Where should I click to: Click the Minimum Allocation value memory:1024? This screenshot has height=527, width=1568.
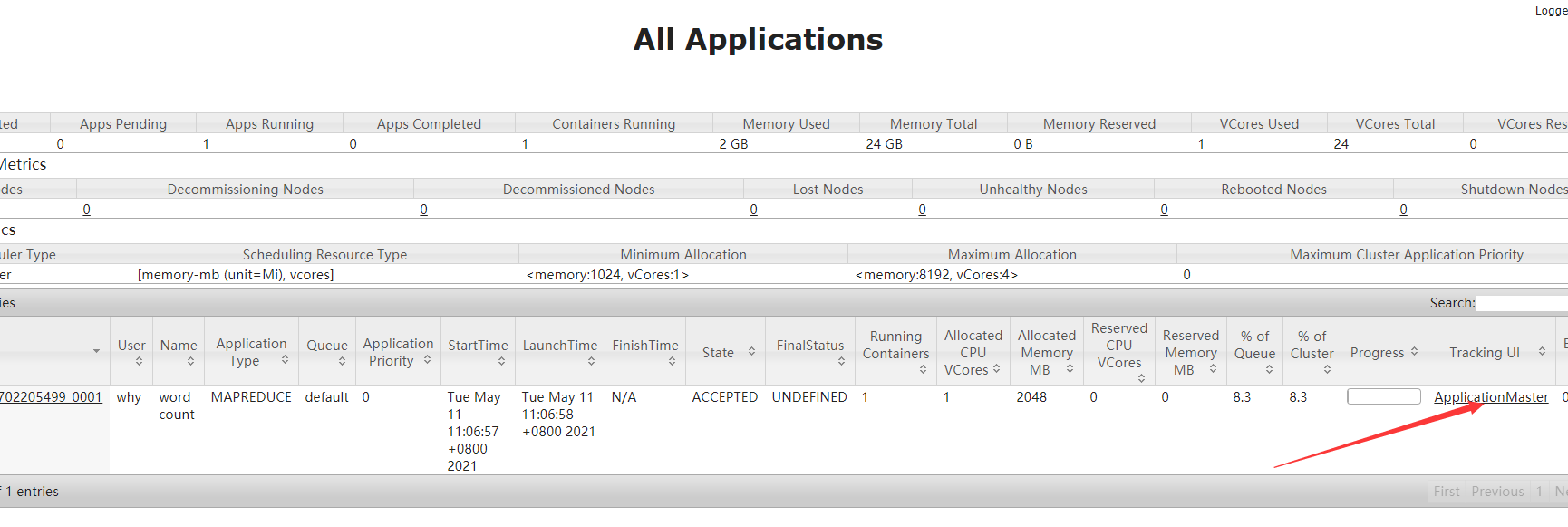point(607,275)
